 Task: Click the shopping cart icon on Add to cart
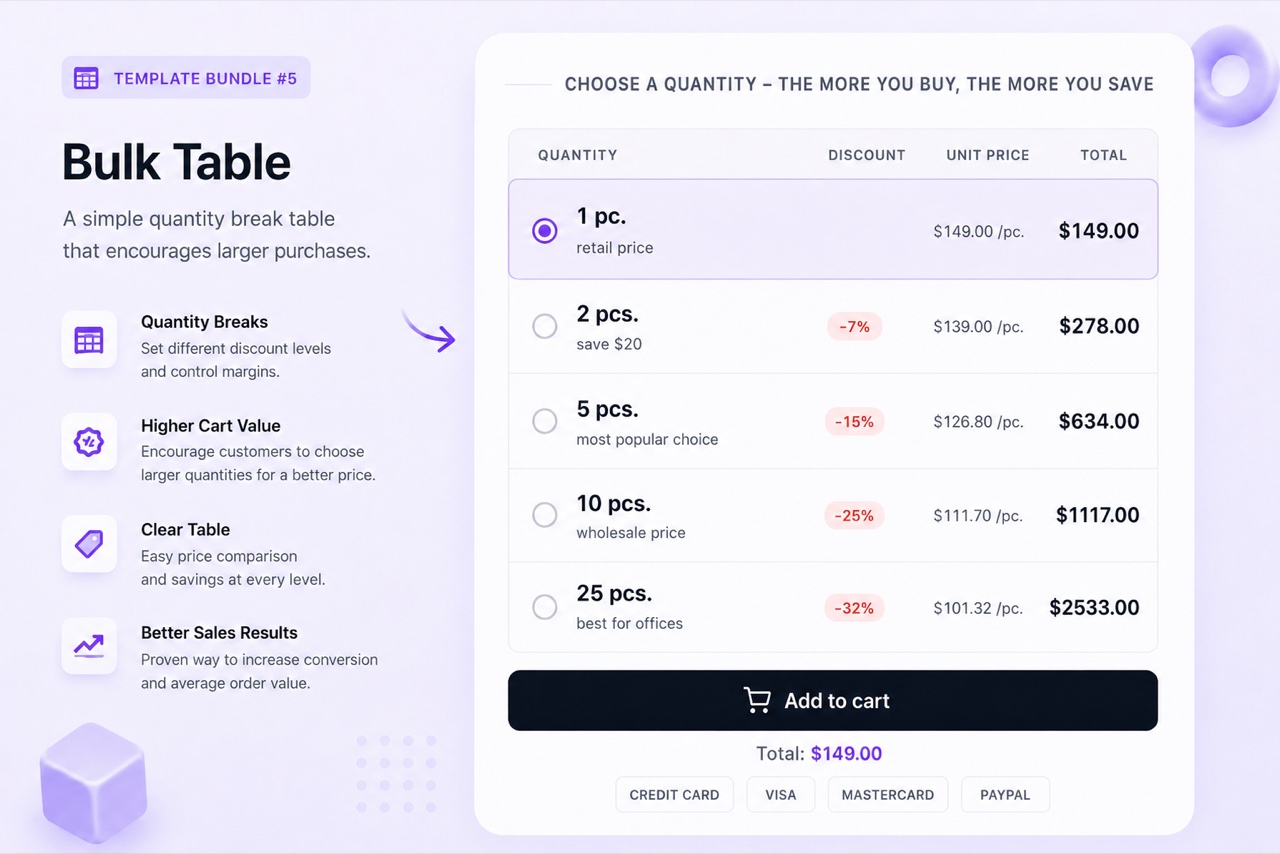[x=758, y=700]
